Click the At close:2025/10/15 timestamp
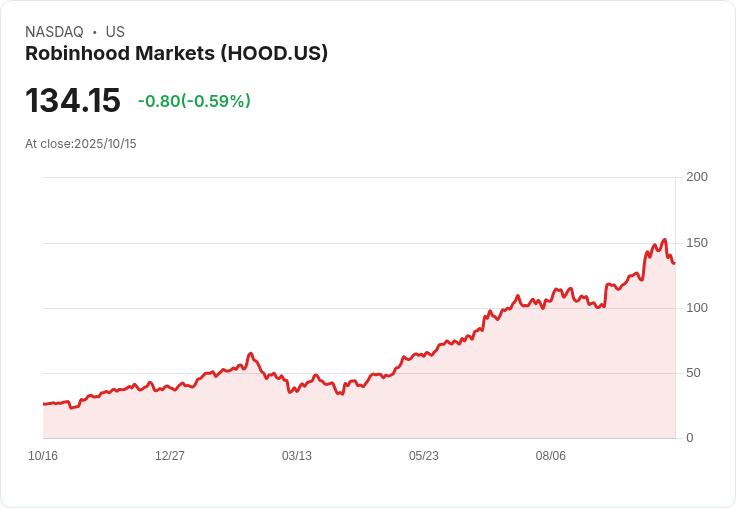Viewport: 736px width, 508px height. coord(81,144)
